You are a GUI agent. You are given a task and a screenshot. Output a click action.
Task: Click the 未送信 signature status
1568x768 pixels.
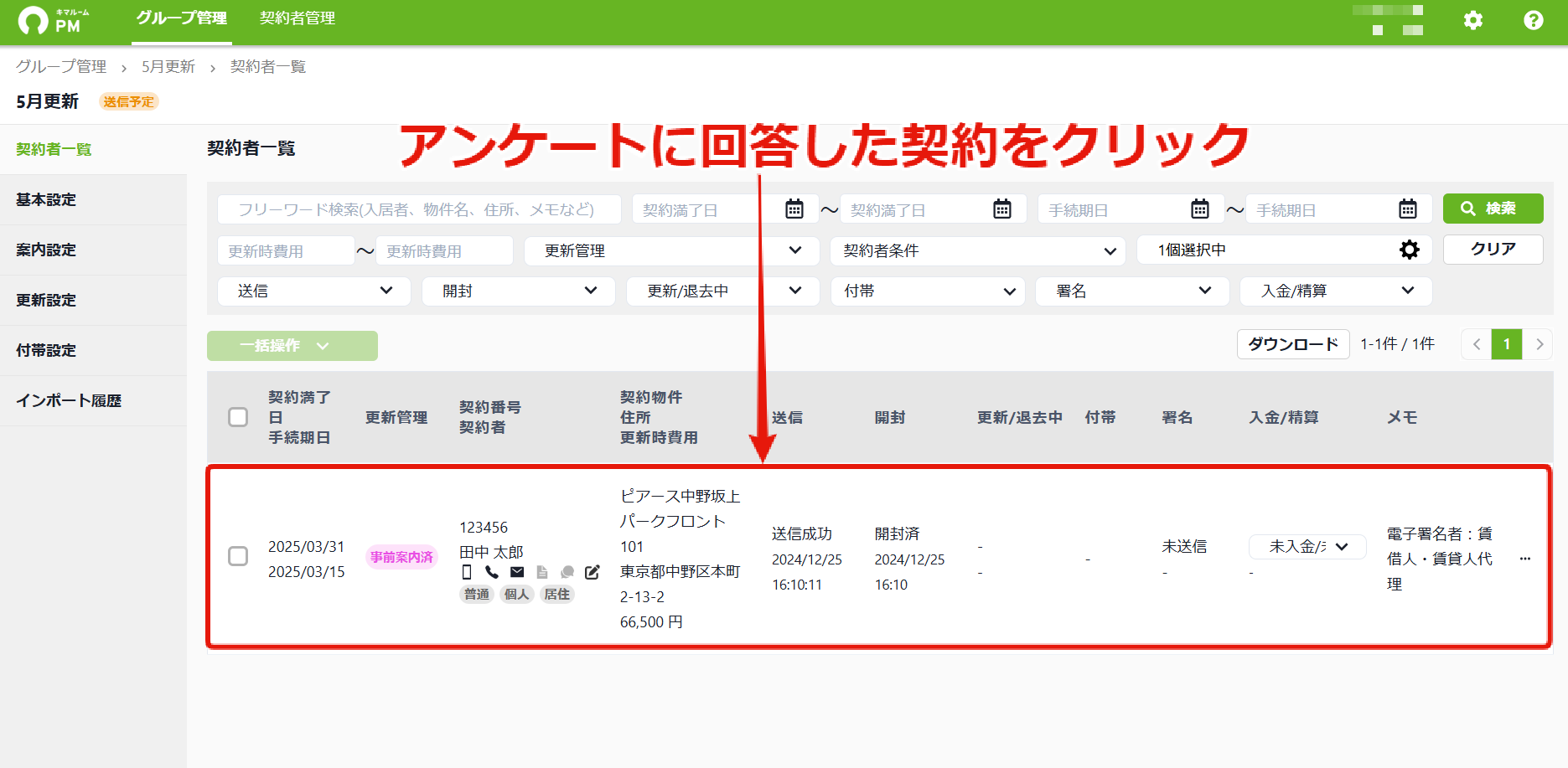1184,546
